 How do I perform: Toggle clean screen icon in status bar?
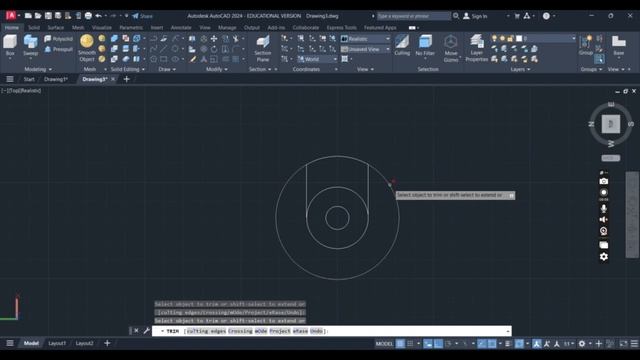(623, 344)
